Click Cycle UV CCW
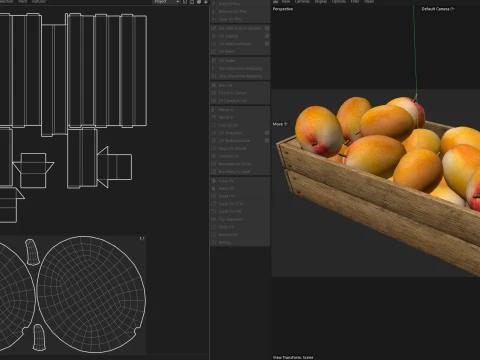Image resolution: width=480 pixels, height=360 pixels. pos(240,204)
